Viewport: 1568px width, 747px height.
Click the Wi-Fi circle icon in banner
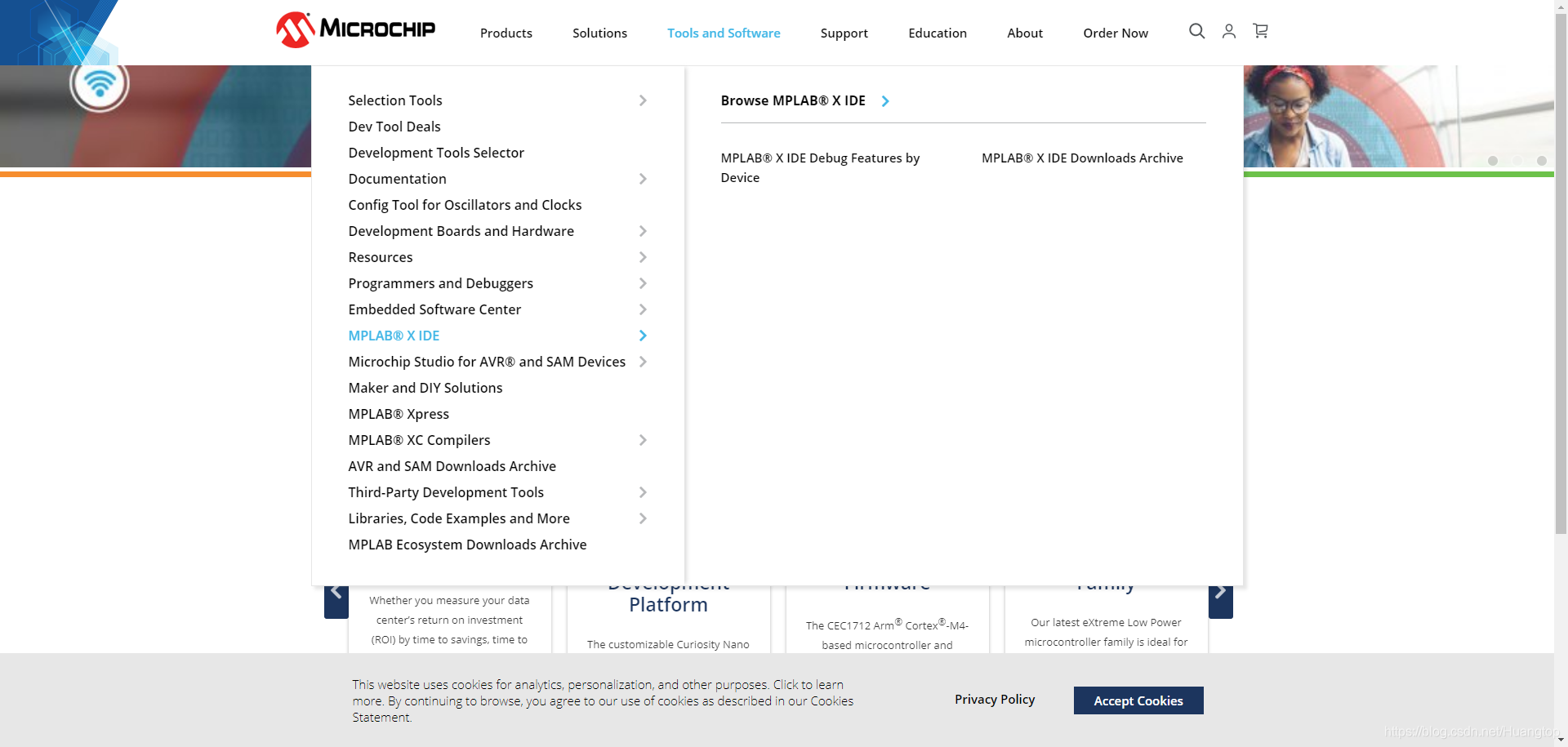click(x=100, y=83)
